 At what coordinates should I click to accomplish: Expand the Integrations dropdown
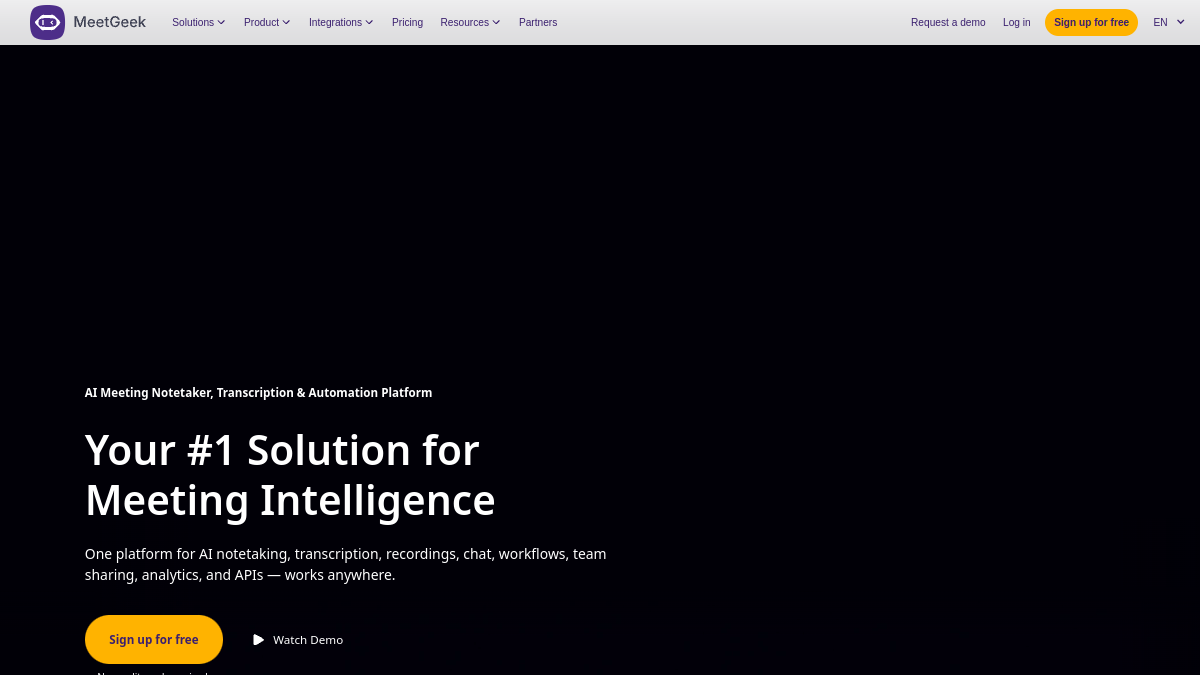click(341, 22)
